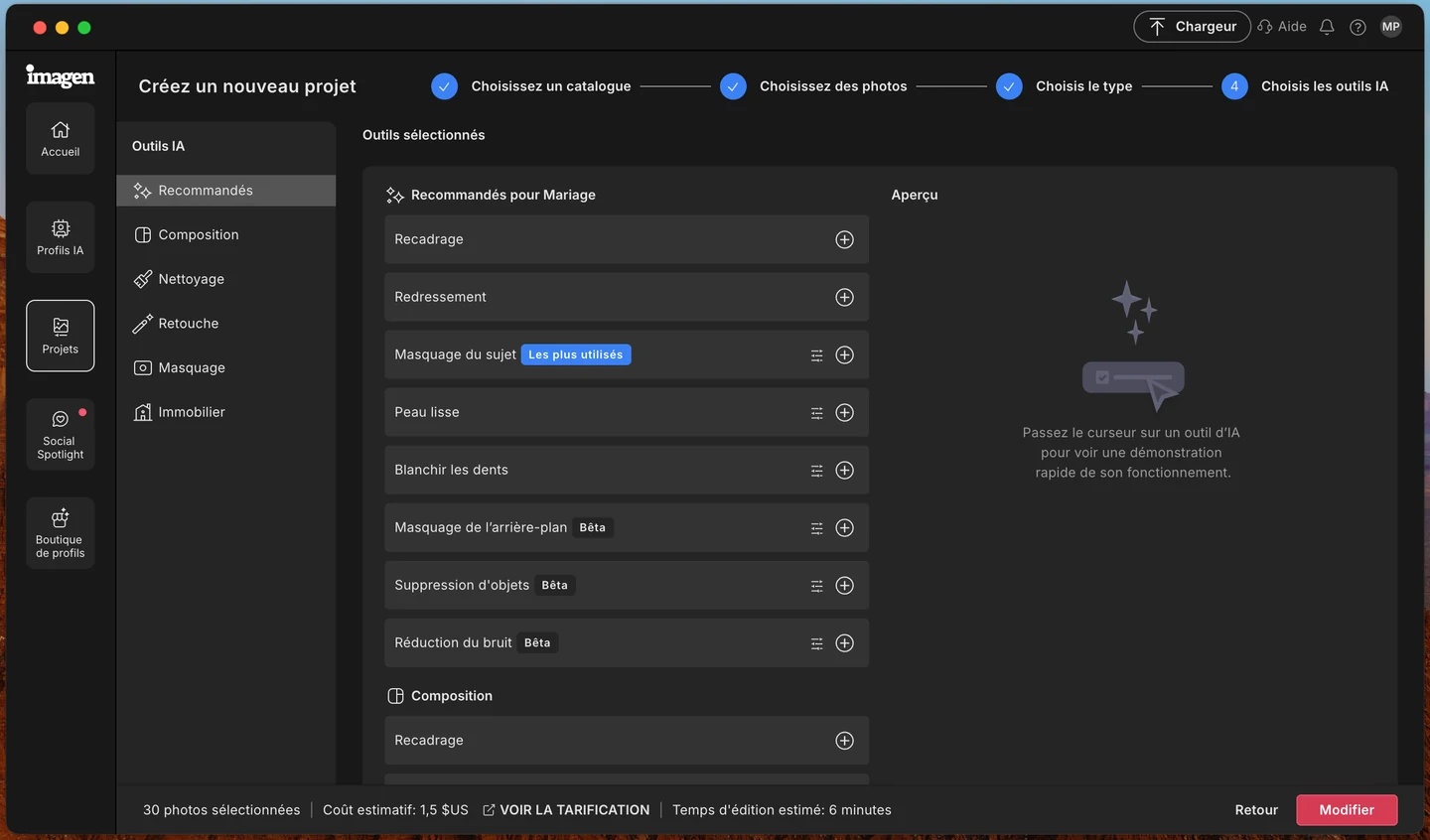Add the Réduction du bruit tool
Image resolution: width=1430 pixels, height=840 pixels.
click(x=844, y=642)
